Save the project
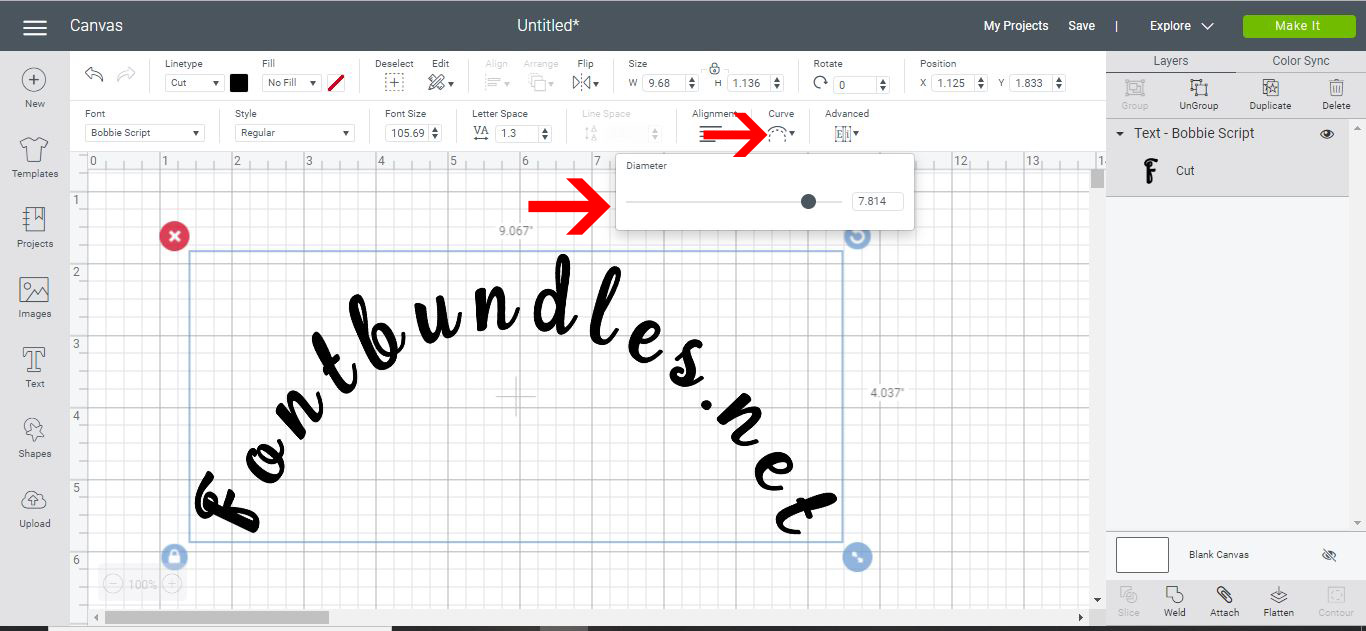 pos(1081,26)
